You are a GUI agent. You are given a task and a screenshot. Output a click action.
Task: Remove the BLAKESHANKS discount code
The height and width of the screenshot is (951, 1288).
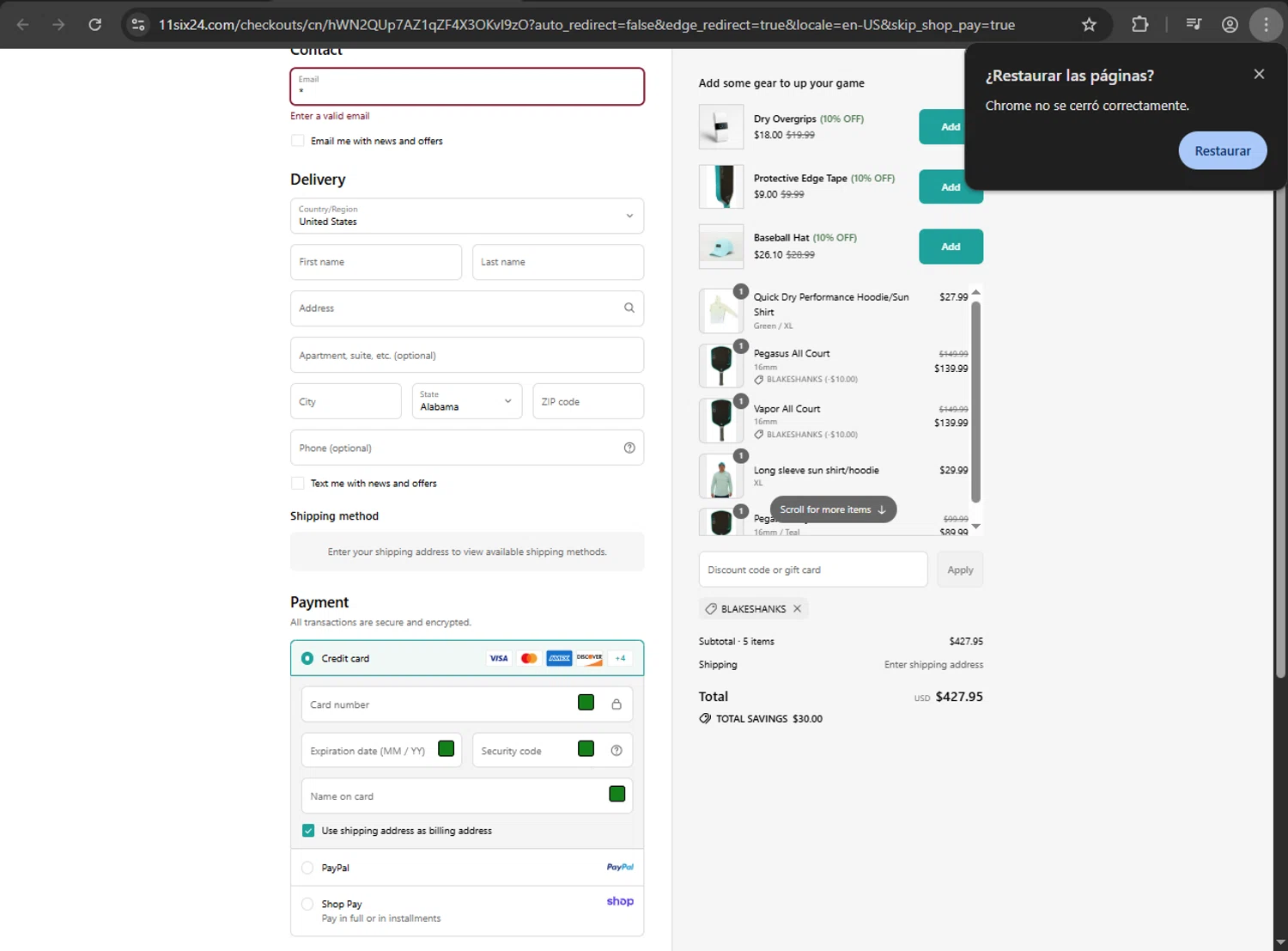click(x=797, y=608)
